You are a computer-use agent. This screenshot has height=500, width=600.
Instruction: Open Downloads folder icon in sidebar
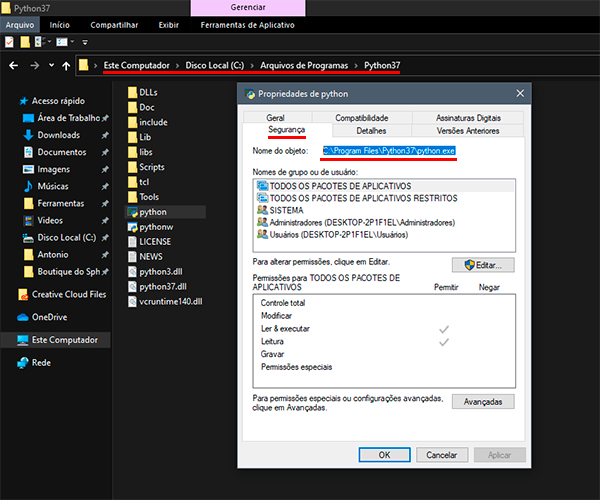click(x=28, y=135)
